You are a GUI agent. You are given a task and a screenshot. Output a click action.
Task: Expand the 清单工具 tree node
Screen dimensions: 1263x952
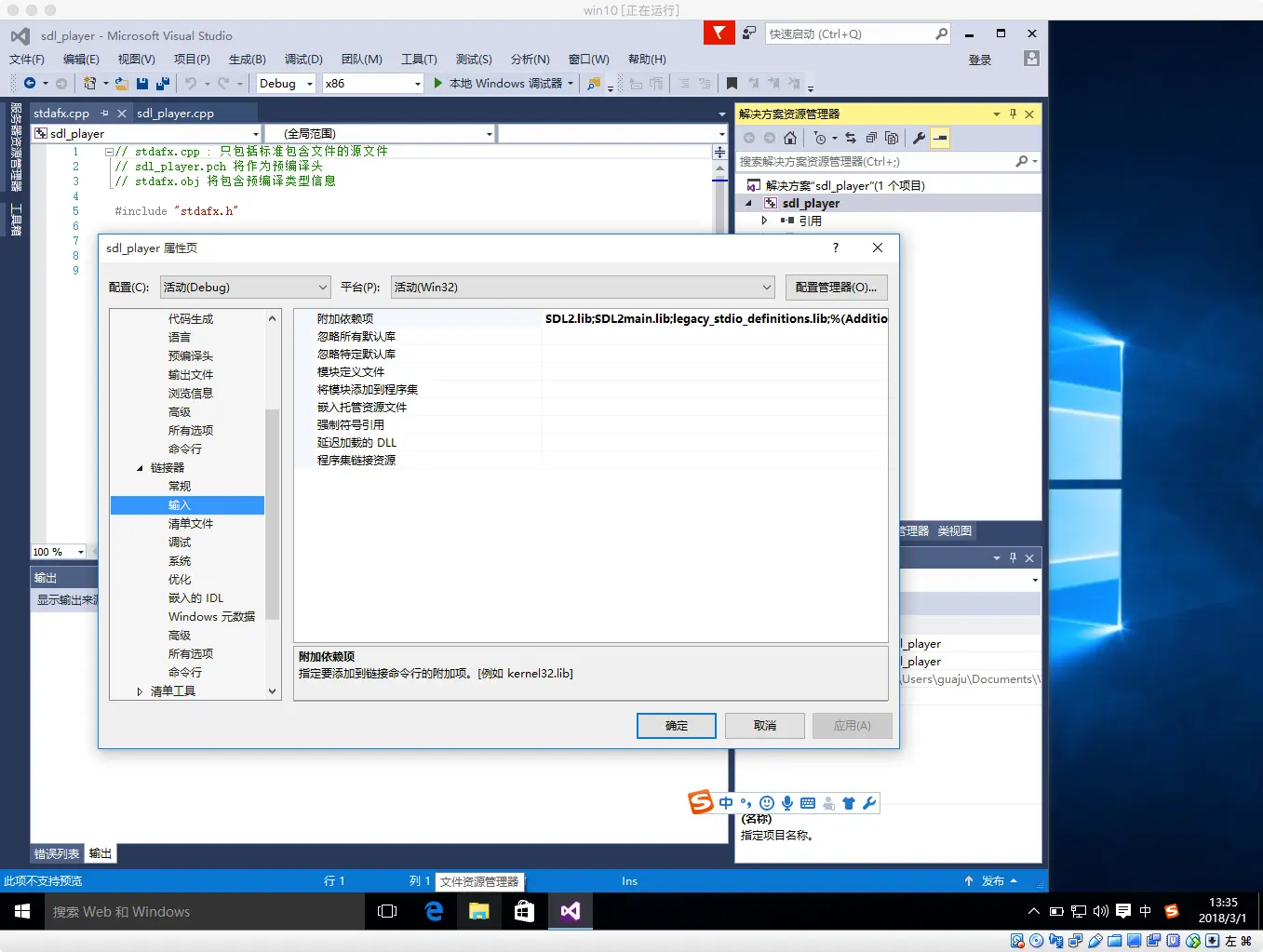(x=140, y=691)
